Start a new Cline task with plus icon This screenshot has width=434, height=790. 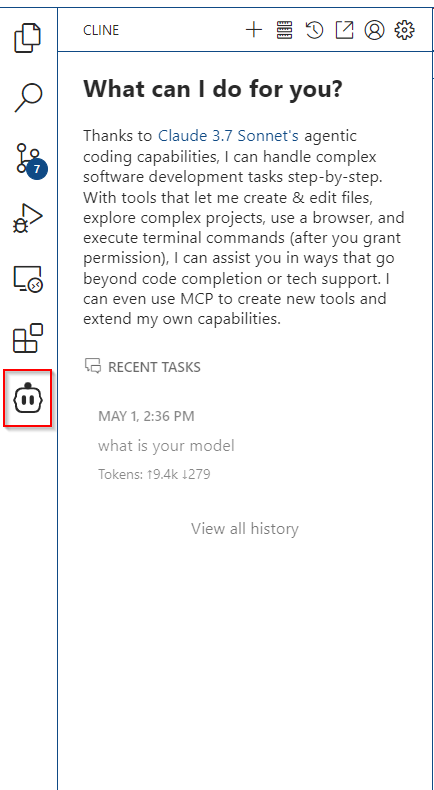254,30
